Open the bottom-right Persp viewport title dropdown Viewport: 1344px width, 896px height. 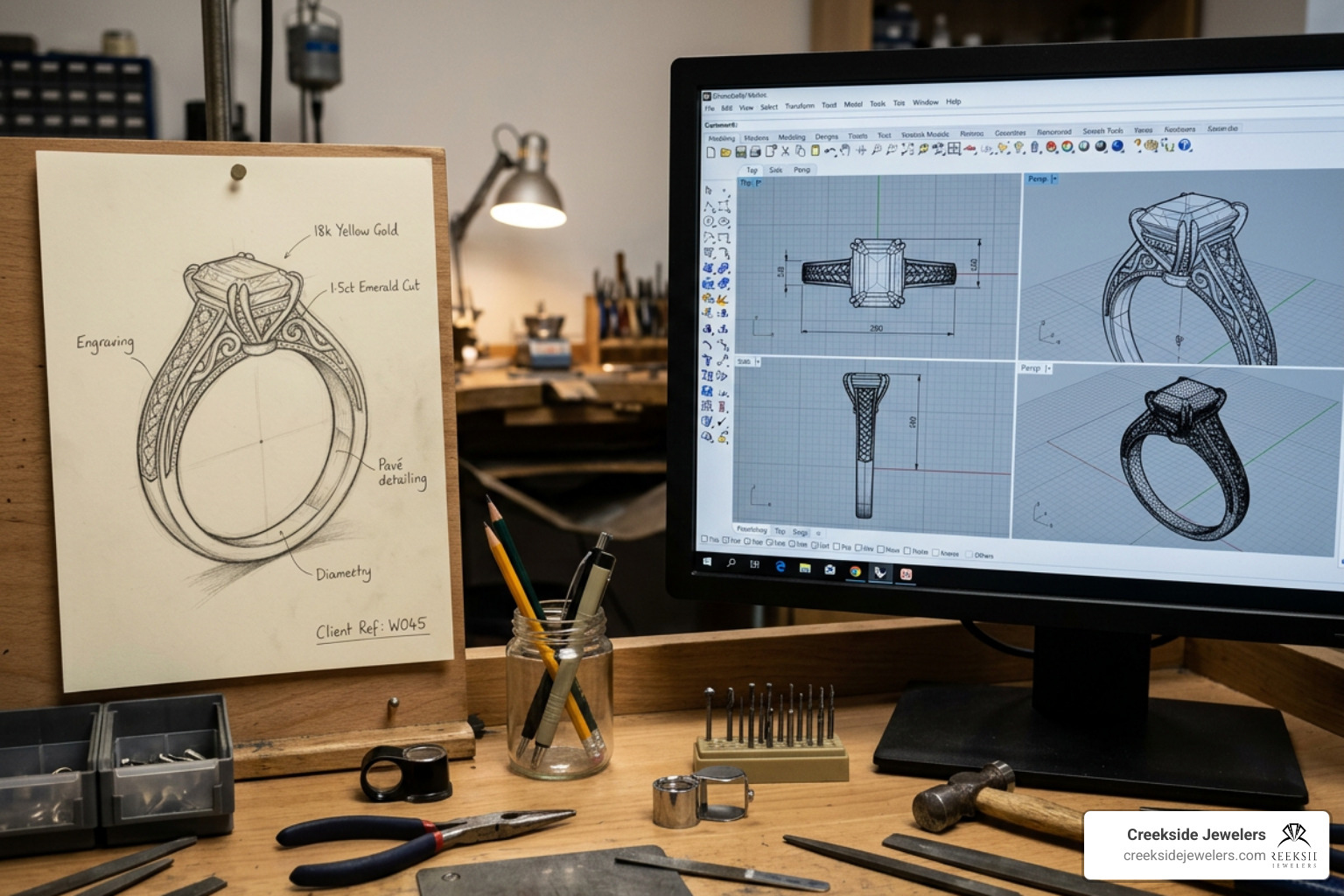1047,368
